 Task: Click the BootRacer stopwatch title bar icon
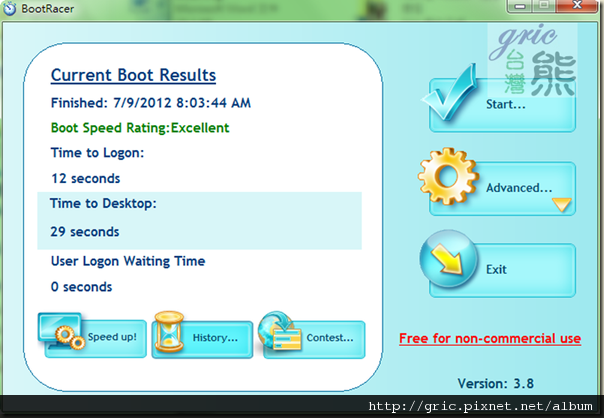[x=9, y=8]
